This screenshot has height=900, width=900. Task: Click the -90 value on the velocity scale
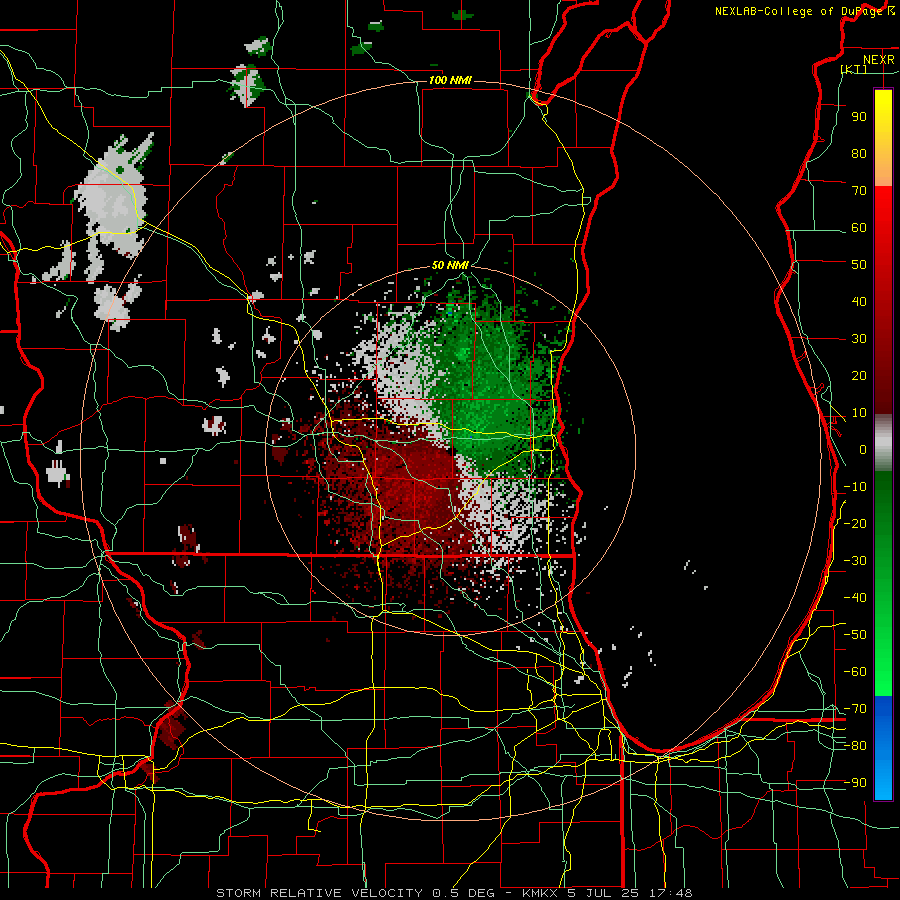pyautogui.click(x=855, y=783)
